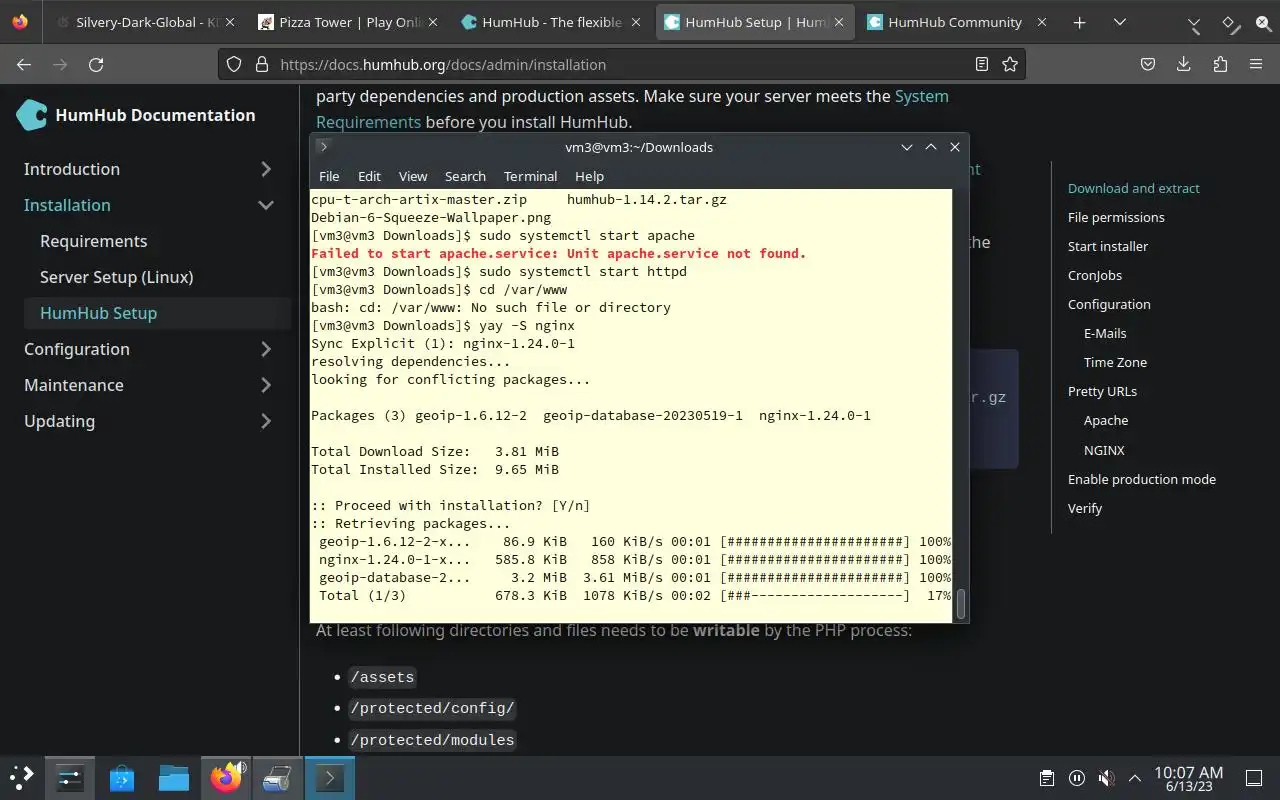Open the Terminal menu in terminal

pyautogui.click(x=530, y=176)
